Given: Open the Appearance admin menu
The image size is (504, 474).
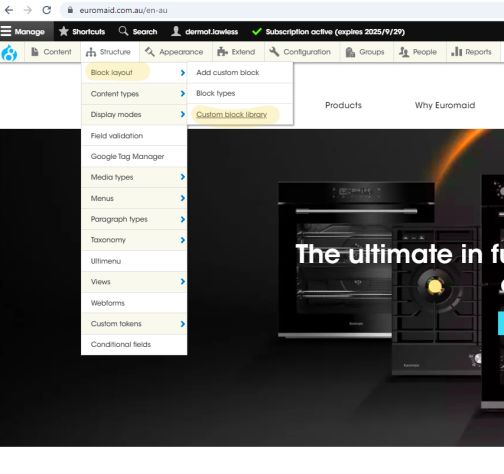Looking at the screenshot, I should pos(174,52).
